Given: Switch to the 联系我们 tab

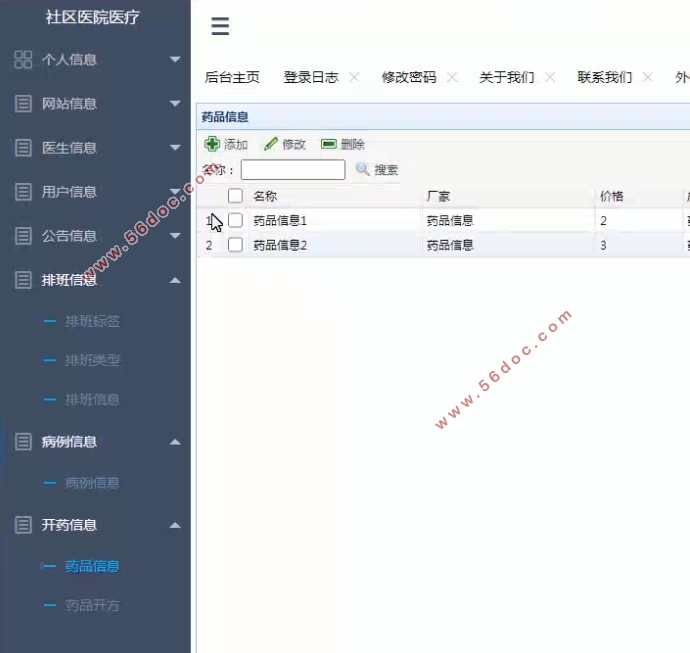Looking at the screenshot, I should 605,77.
